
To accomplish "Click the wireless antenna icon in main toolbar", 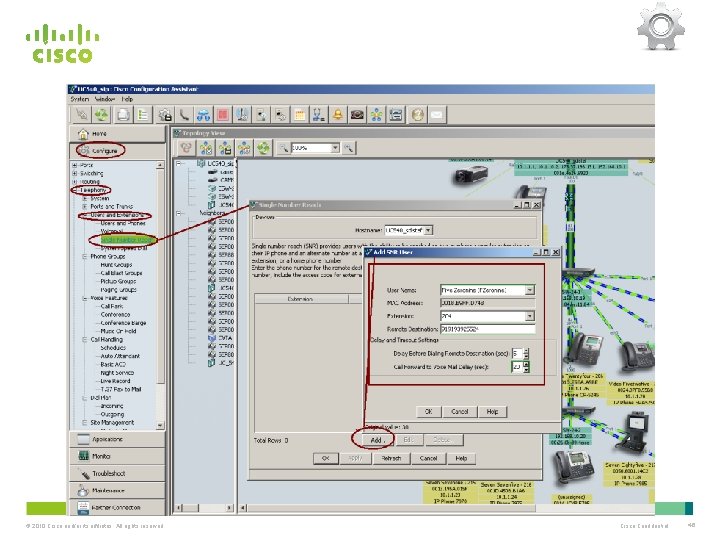I will pos(242,114).
